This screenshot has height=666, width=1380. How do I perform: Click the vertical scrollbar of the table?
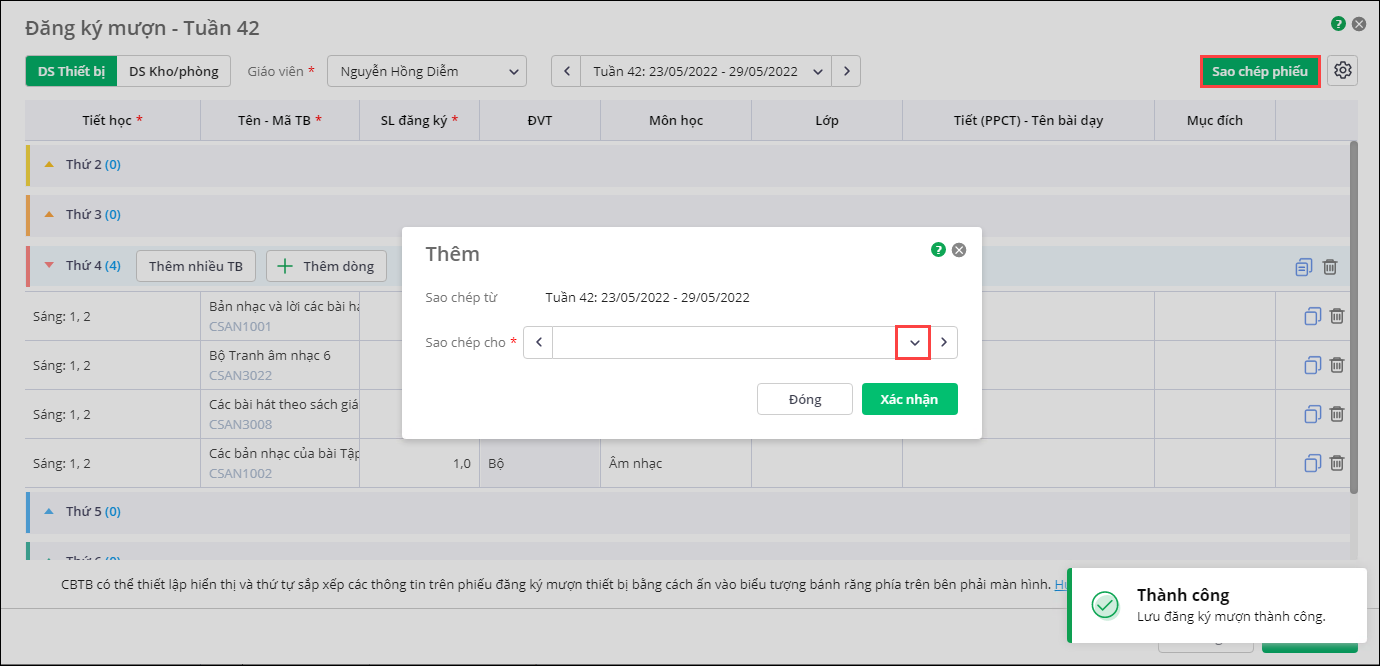1354,316
